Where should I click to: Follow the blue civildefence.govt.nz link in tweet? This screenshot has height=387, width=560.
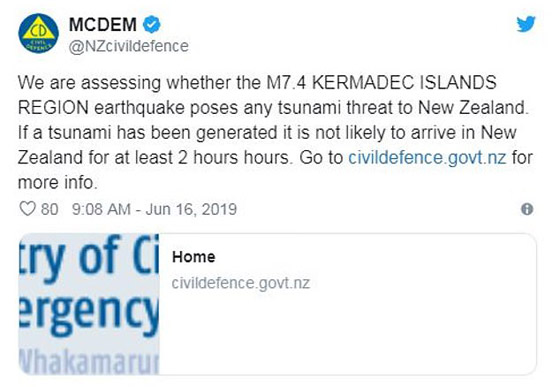(x=427, y=157)
